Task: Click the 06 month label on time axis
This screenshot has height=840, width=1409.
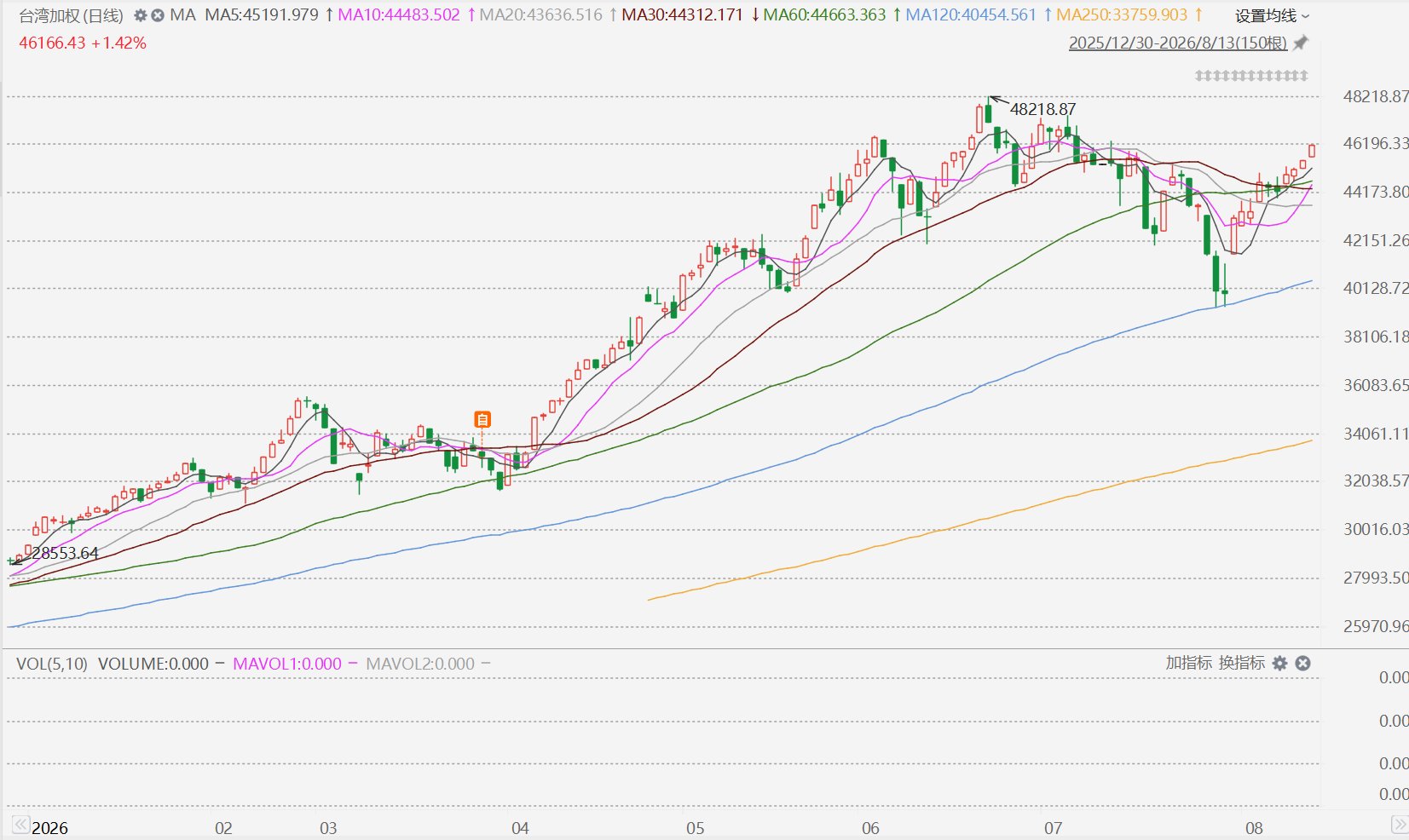Action: coord(870,828)
